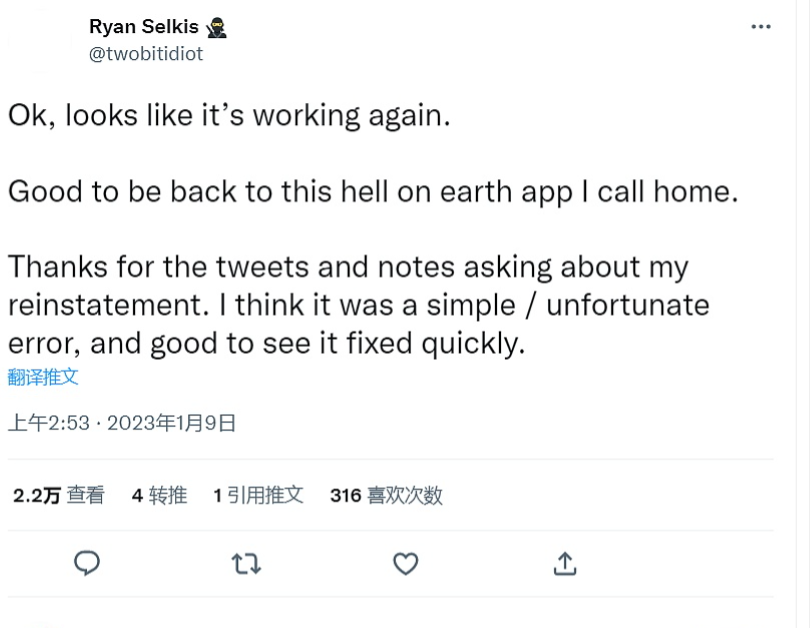The width and height of the screenshot is (810, 628).
Task: Click the share upload arrow icon
Action: coord(565,564)
